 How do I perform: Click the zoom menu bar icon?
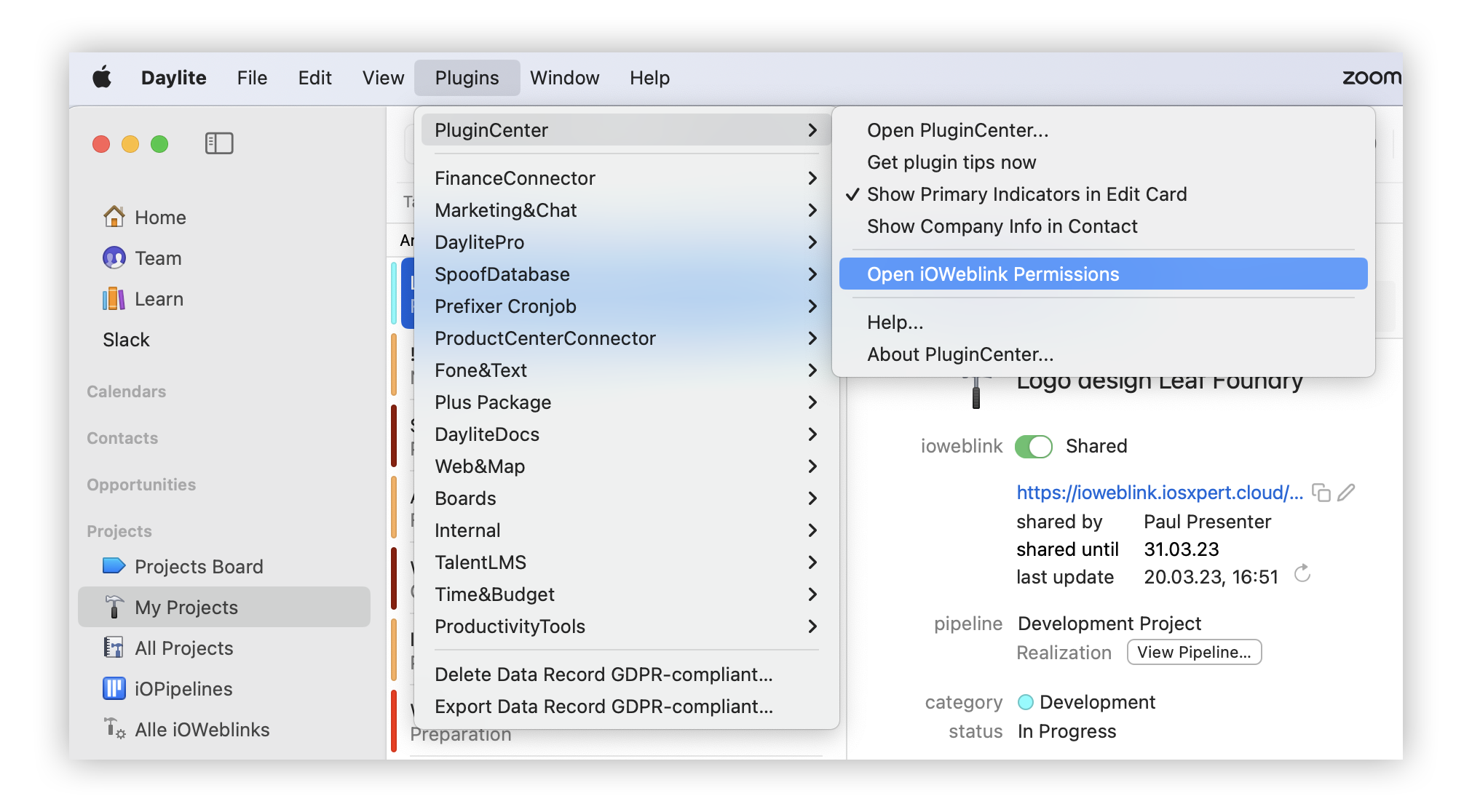pos(1372,77)
